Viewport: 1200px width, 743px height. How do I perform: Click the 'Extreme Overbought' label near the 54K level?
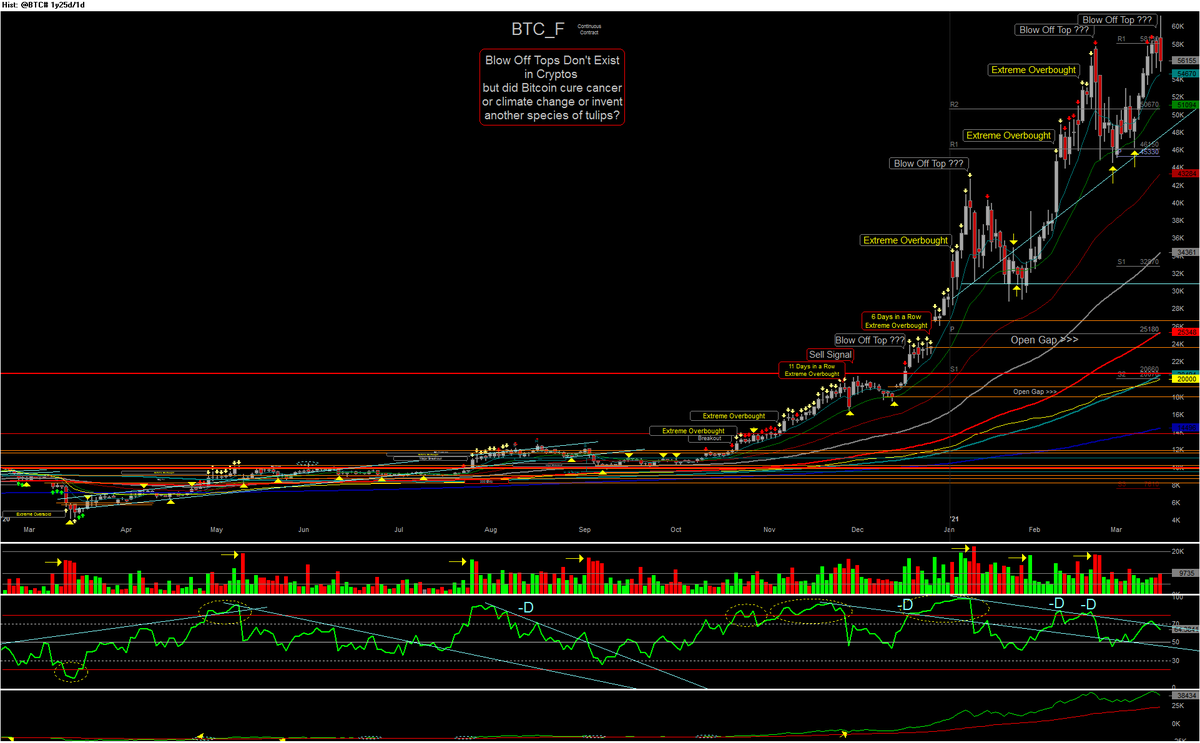point(1033,70)
